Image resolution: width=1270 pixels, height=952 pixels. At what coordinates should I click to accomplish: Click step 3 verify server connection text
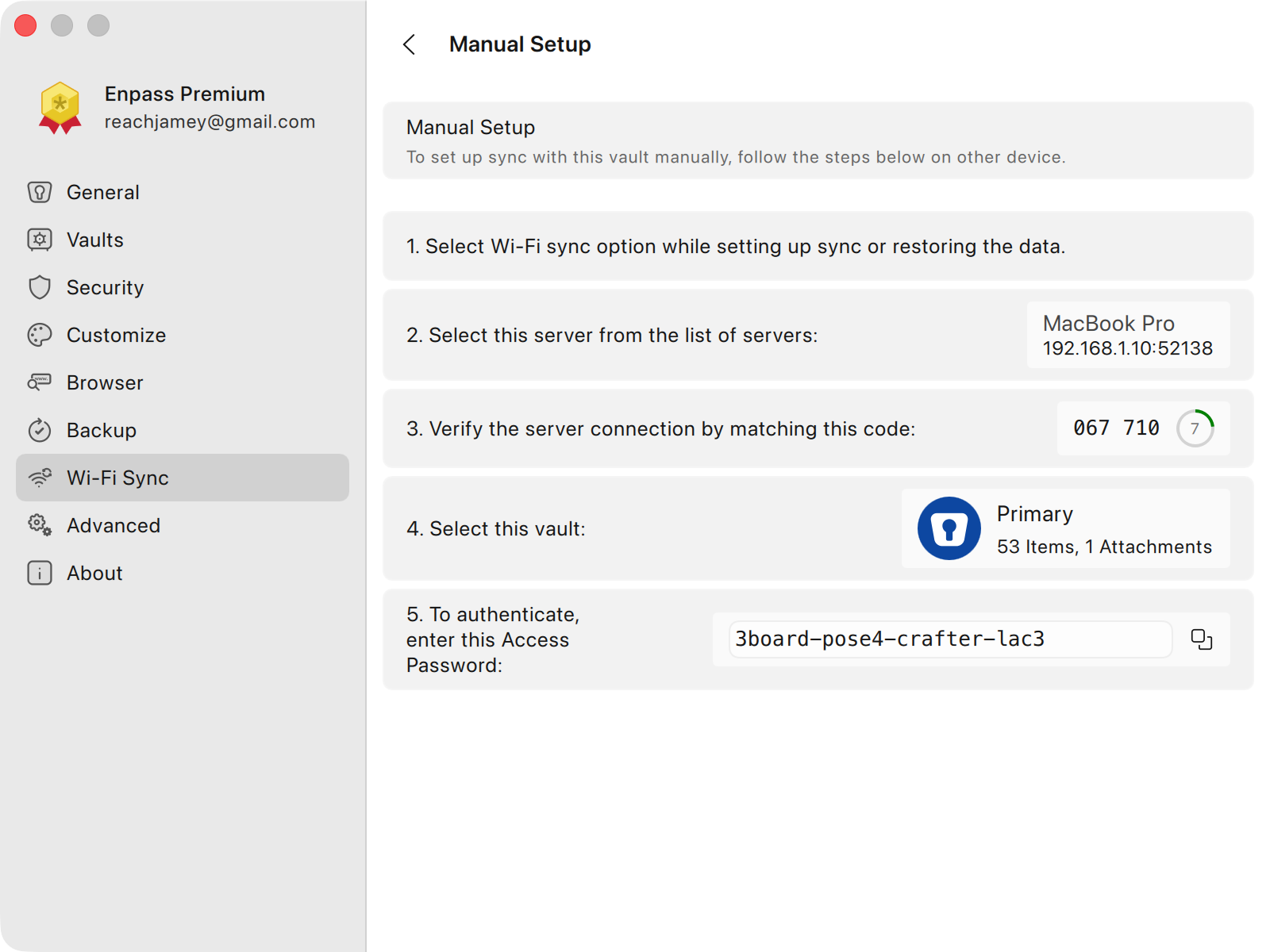point(660,429)
